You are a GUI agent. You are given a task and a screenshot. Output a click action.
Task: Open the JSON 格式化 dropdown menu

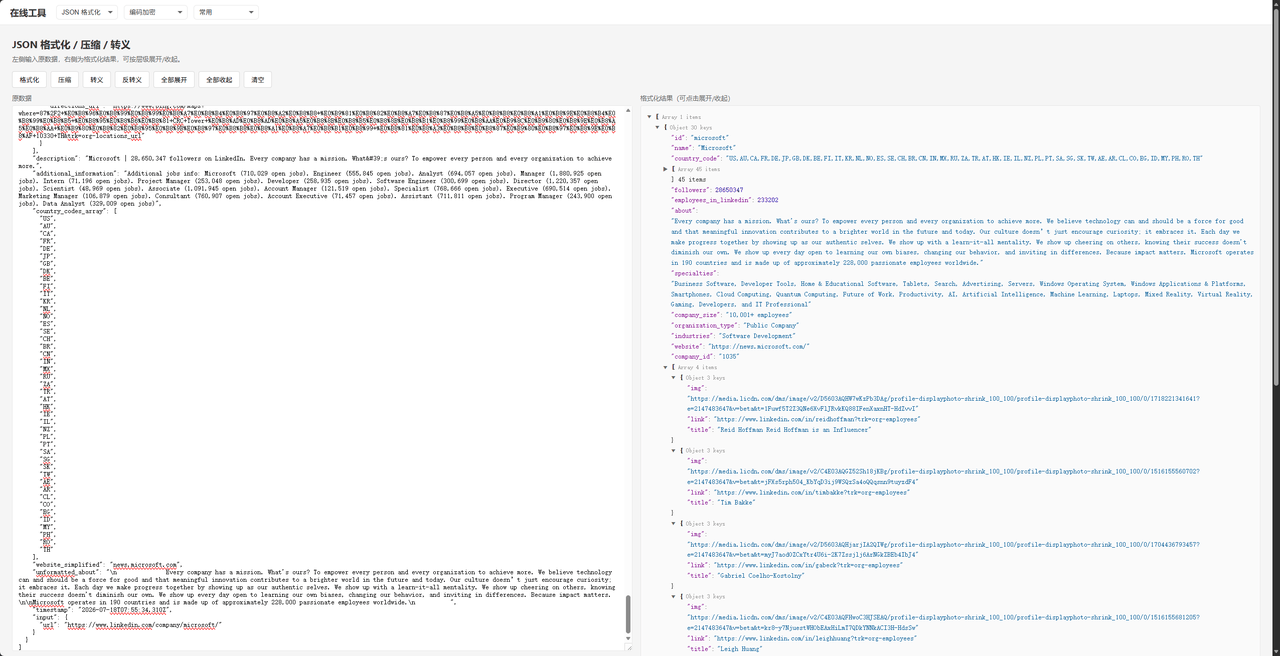(x=87, y=12)
